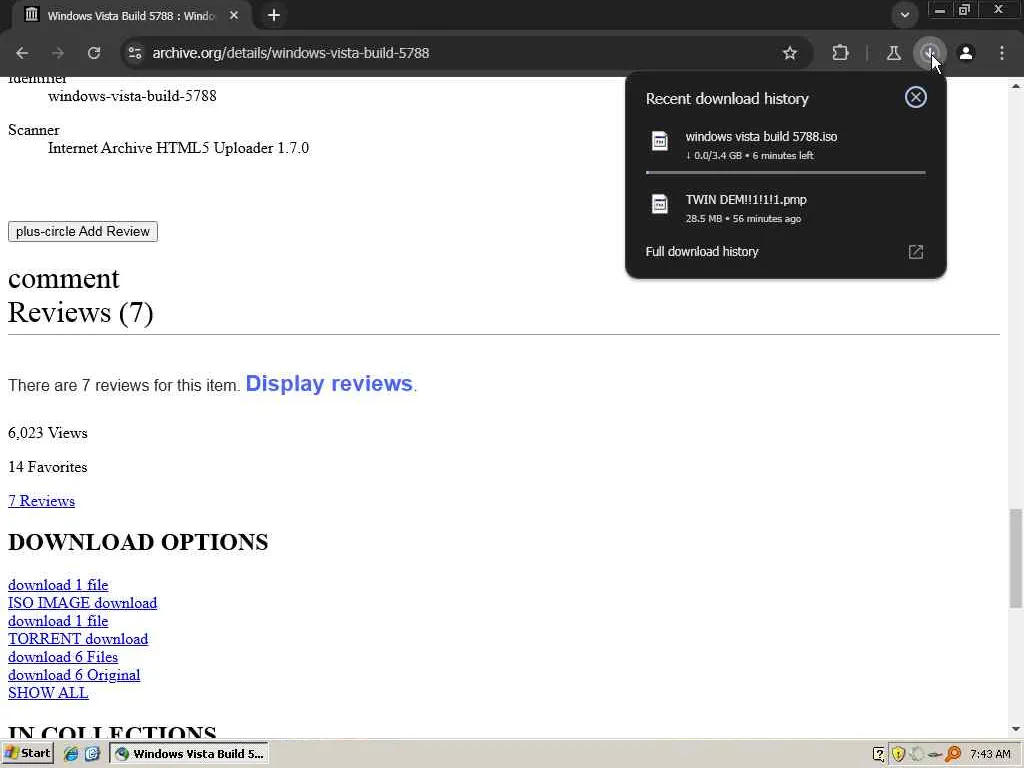Open the tab search dropdown arrow

[x=904, y=15]
